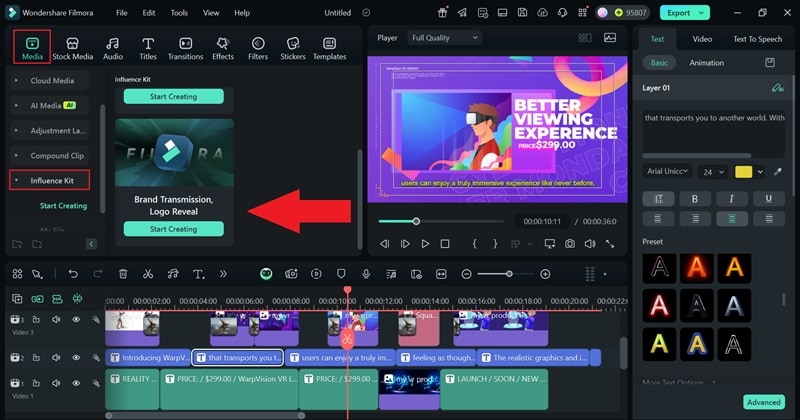Stop the preview playback

[x=445, y=244]
